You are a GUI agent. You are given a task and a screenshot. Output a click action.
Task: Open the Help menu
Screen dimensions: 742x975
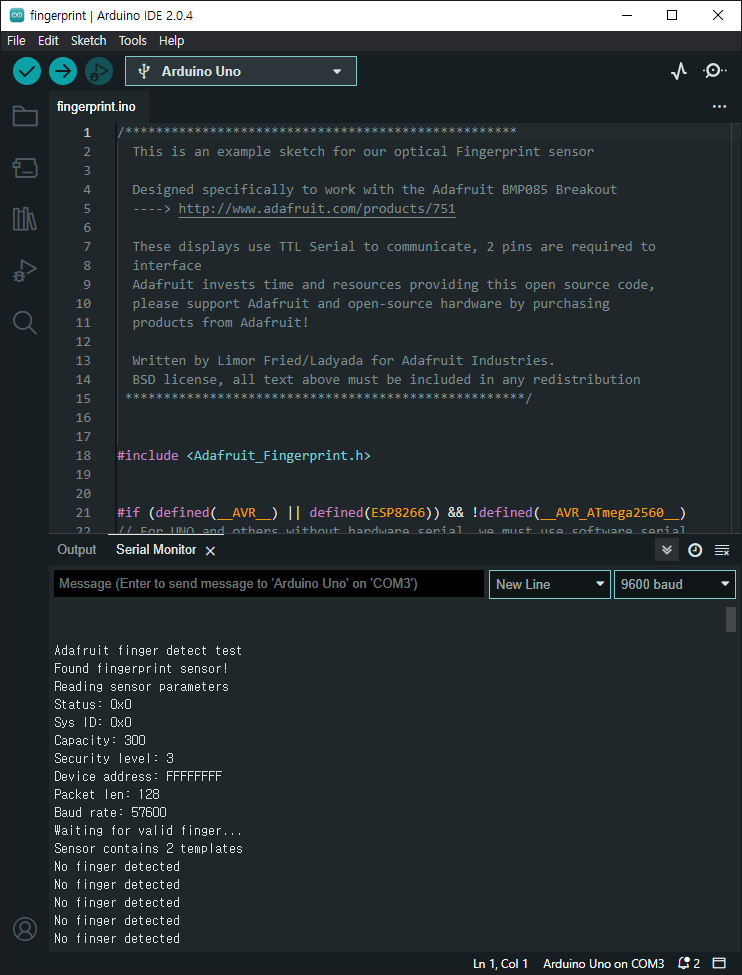(x=171, y=40)
